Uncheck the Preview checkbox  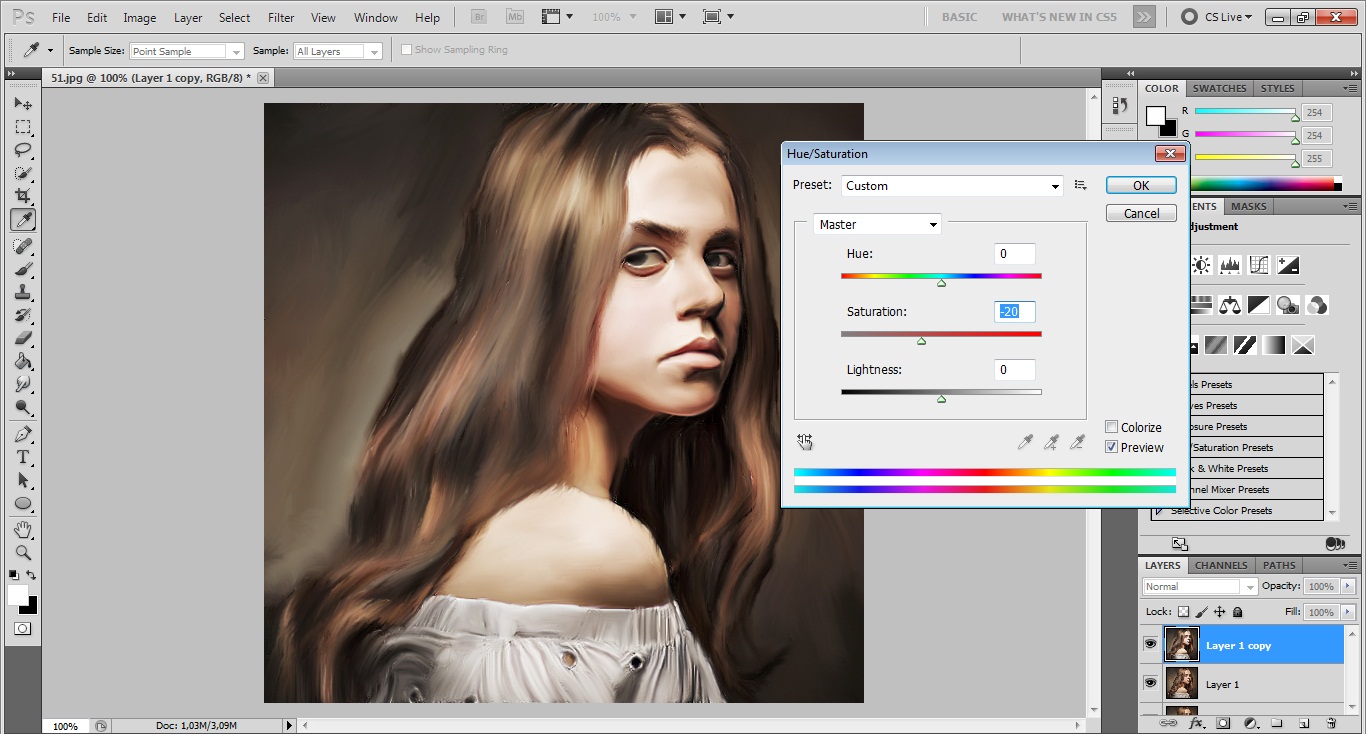pyautogui.click(x=1111, y=447)
